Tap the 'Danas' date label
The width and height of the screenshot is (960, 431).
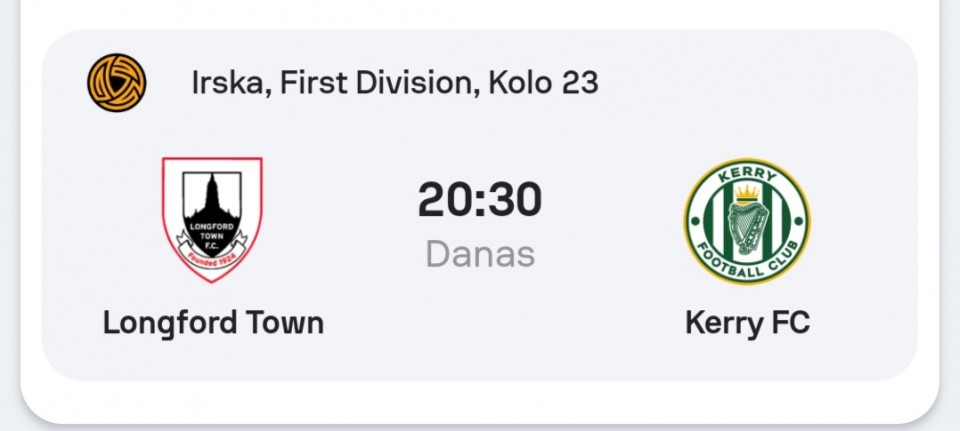click(x=480, y=253)
